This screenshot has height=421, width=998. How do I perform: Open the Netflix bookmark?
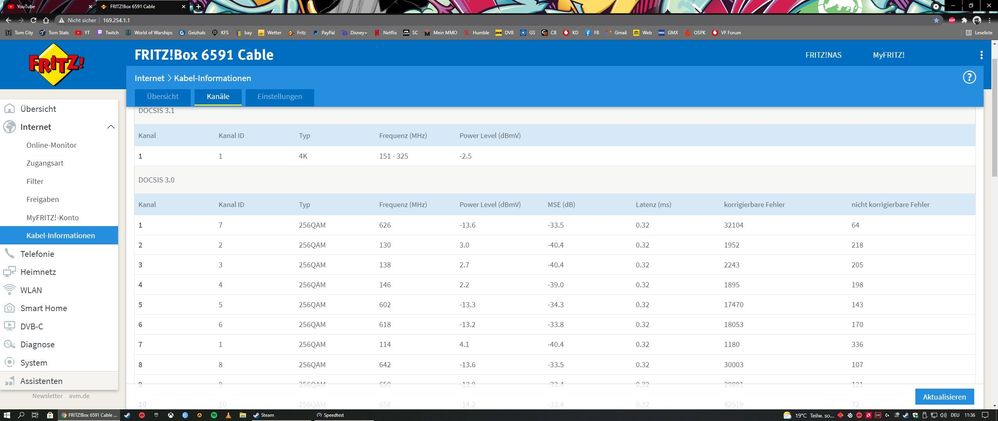click(386, 32)
